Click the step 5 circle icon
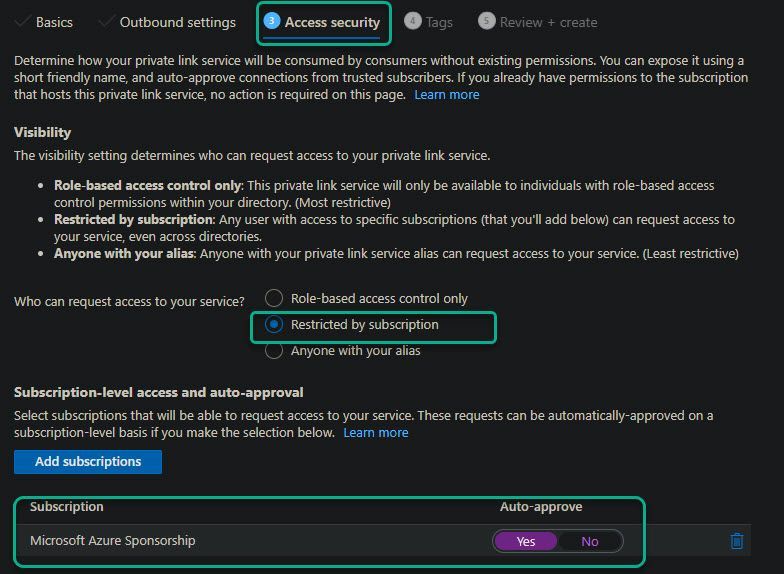 point(486,21)
